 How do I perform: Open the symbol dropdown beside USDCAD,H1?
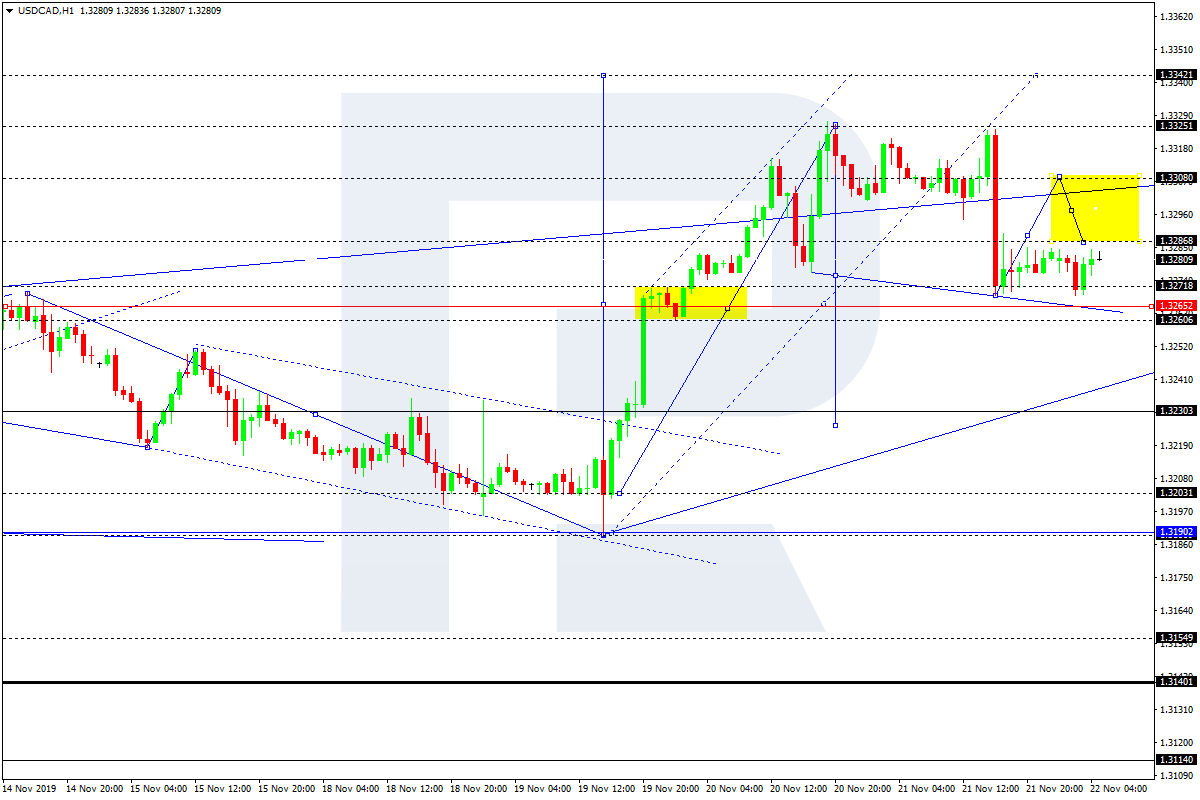tap(8, 8)
